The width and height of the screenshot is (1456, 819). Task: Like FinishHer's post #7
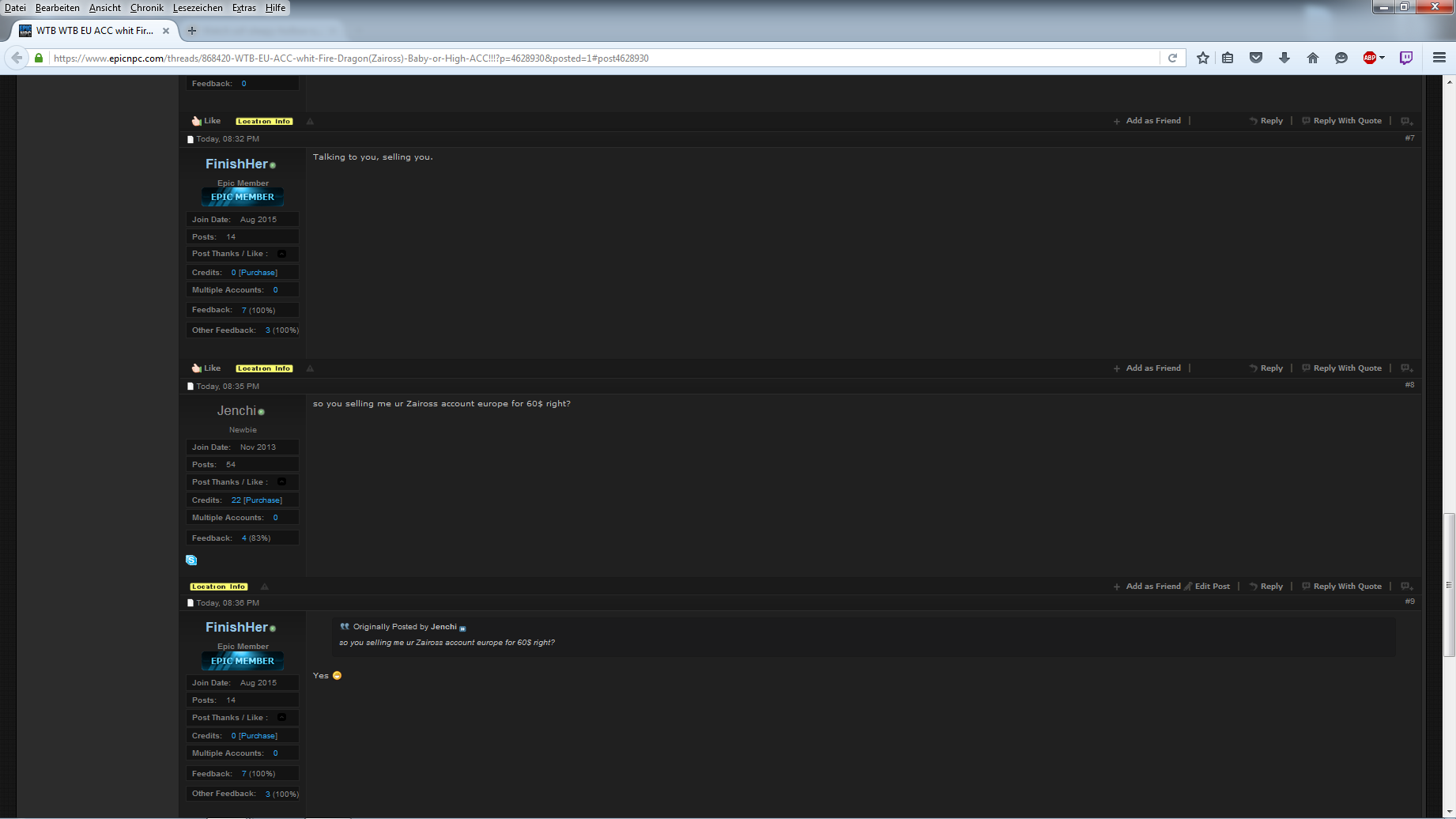click(x=206, y=368)
